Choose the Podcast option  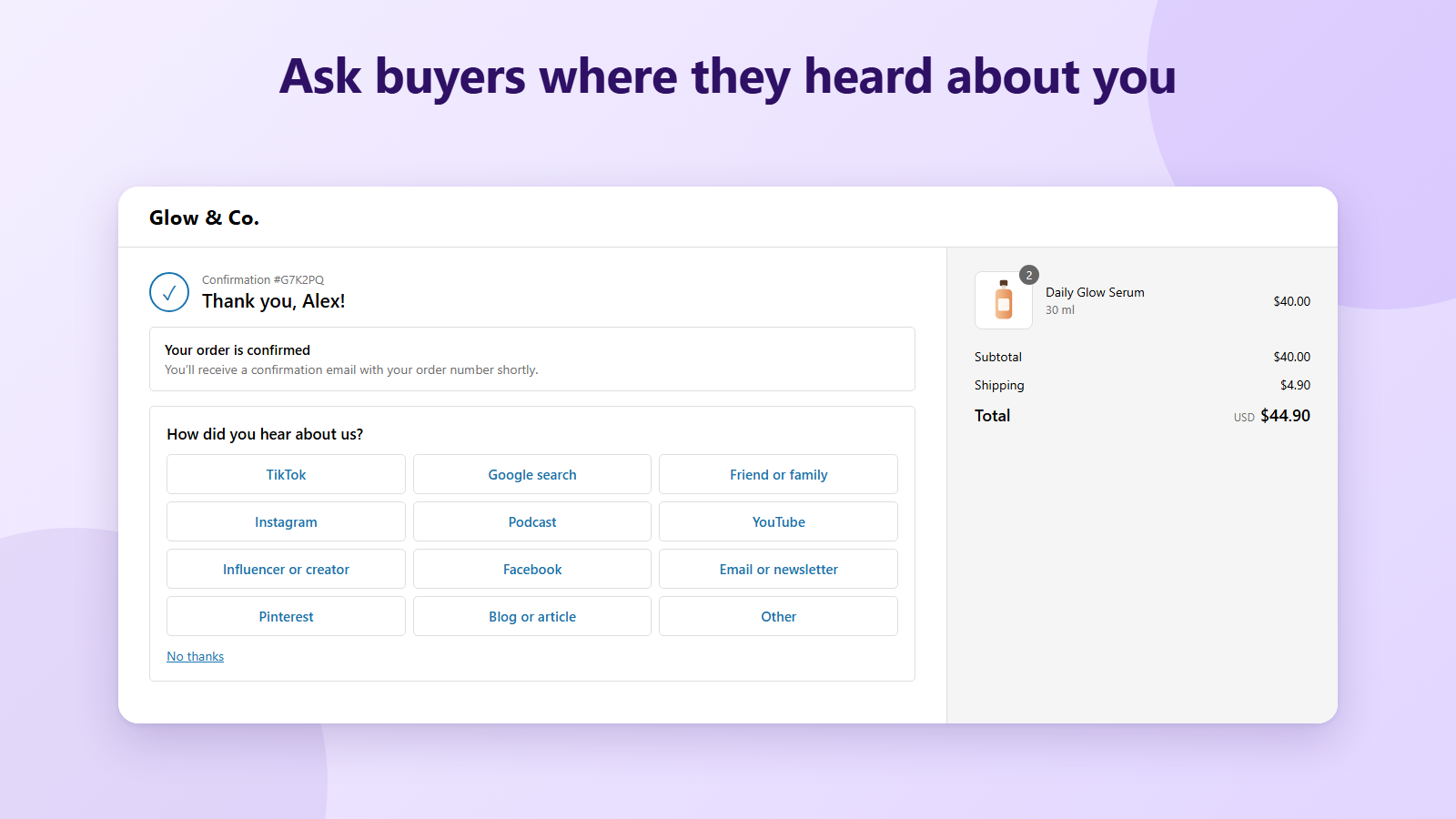click(532, 521)
